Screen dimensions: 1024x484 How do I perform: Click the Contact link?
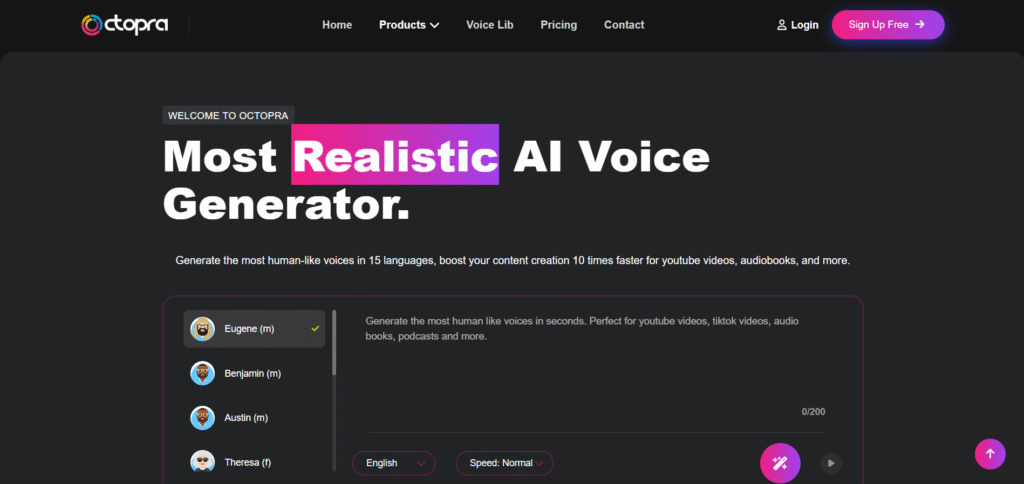[x=624, y=25]
